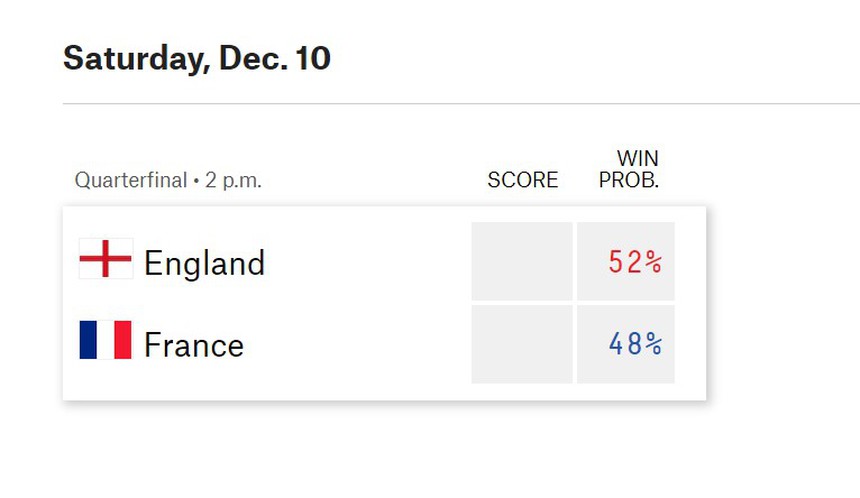Click France's empty score cell
The image size is (860, 498).
point(521,344)
